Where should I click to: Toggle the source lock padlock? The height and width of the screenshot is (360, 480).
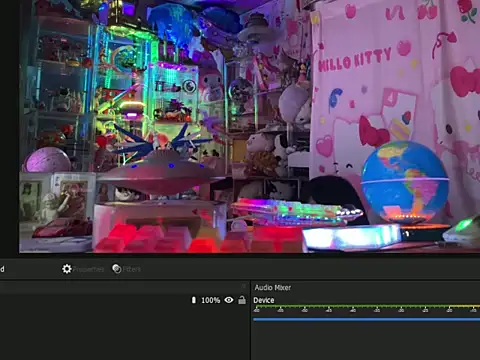242,300
